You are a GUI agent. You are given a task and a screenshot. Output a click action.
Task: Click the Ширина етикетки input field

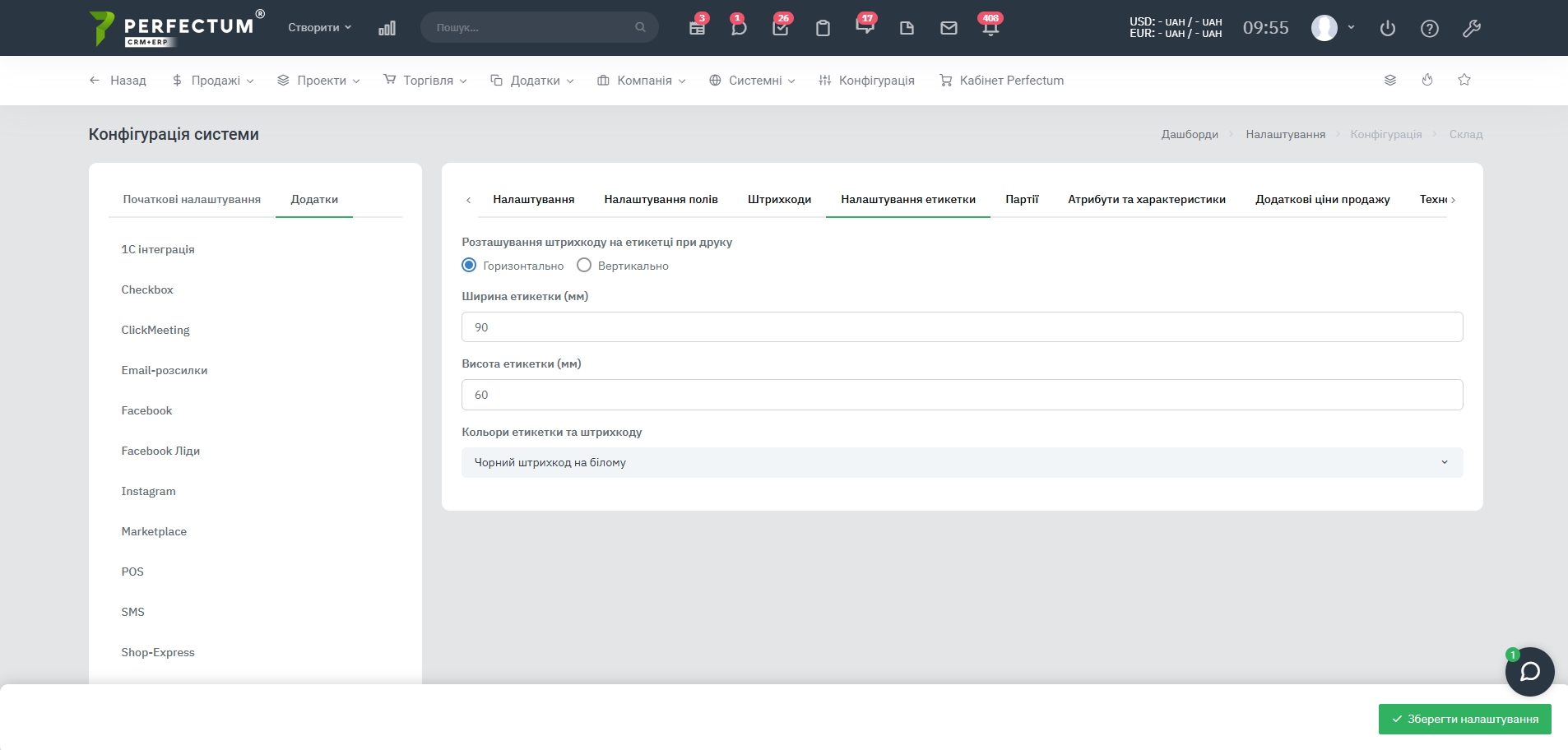coord(962,327)
